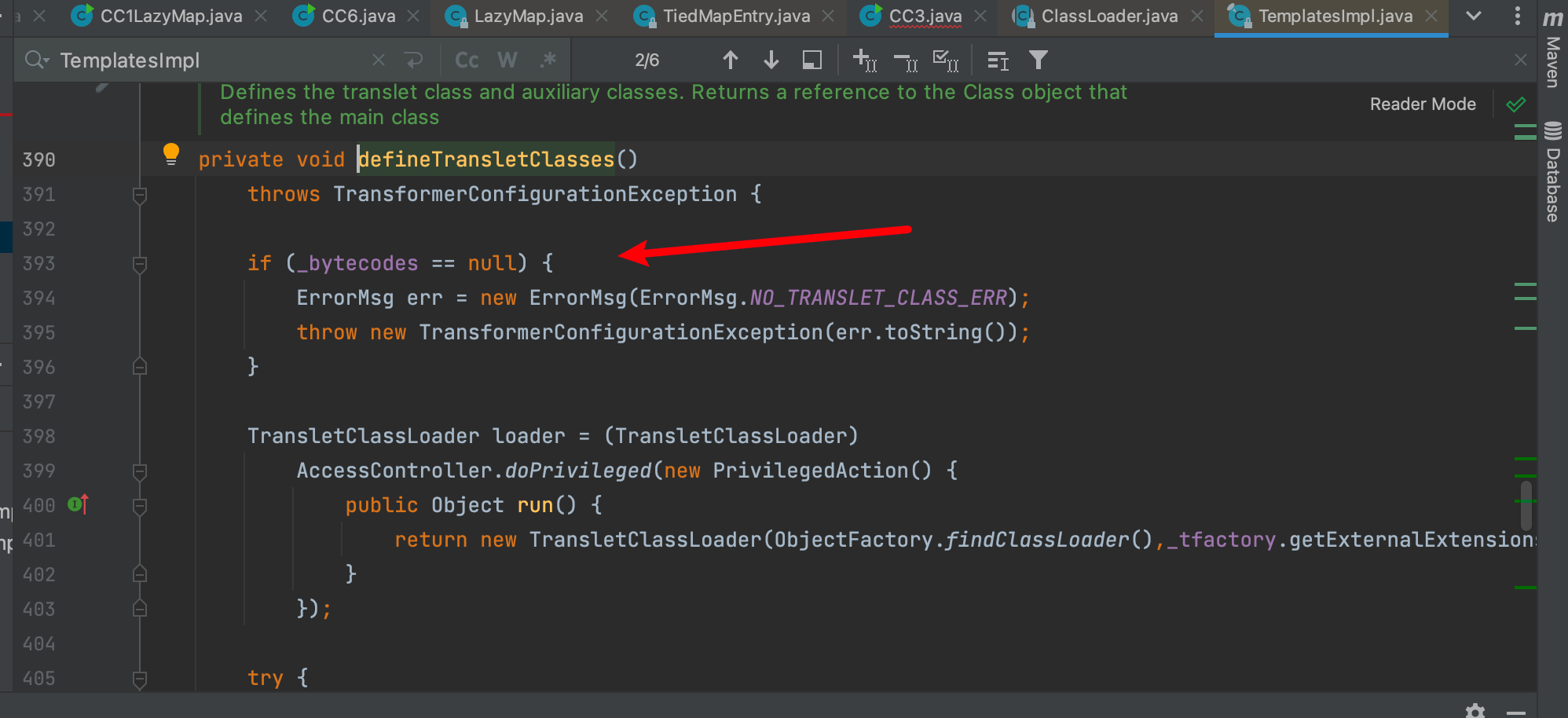Screen dimensions: 1568x718
Task: Toggle Match Case option
Action: click(467, 60)
